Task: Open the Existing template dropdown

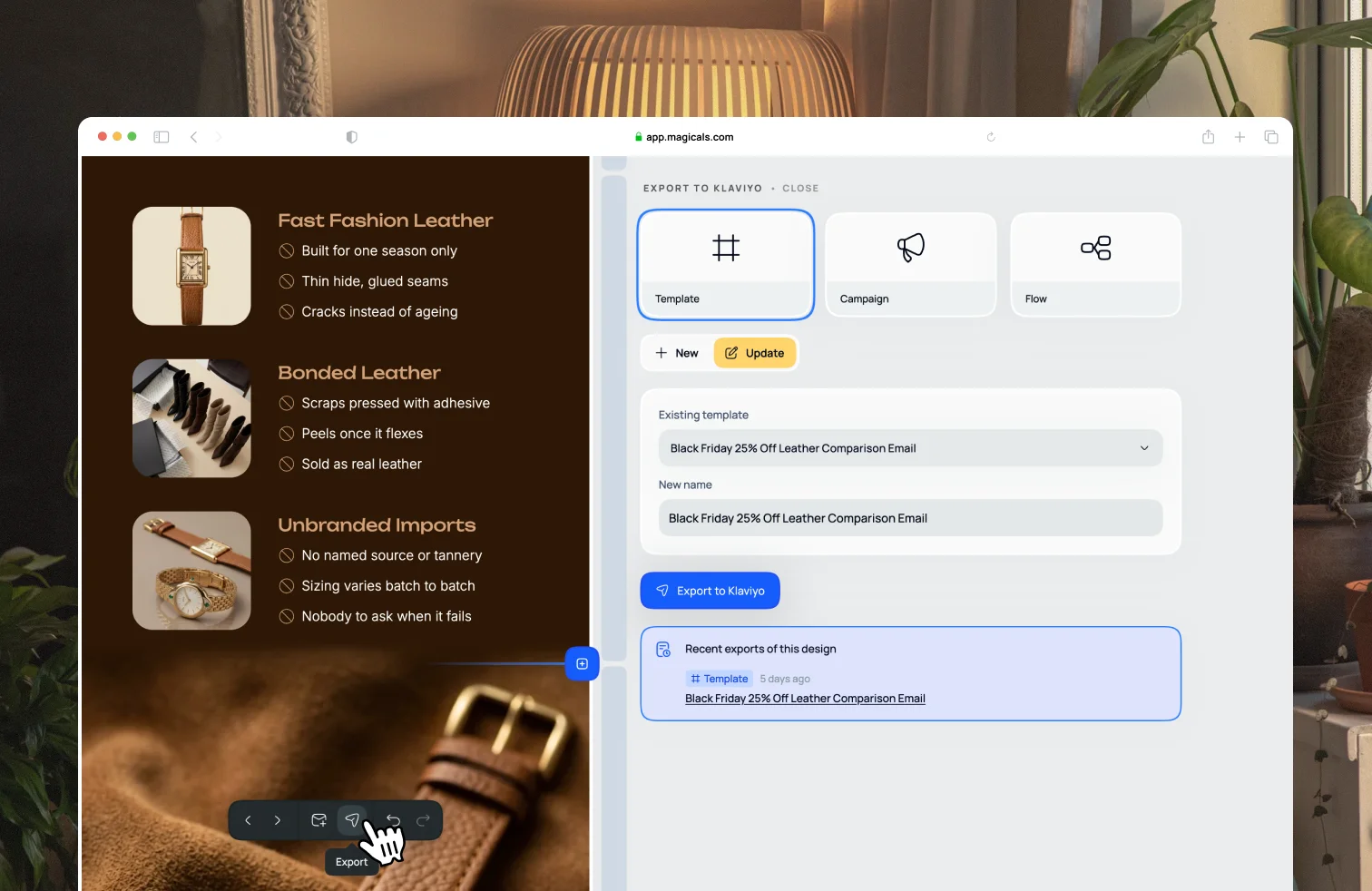Action: point(911,448)
